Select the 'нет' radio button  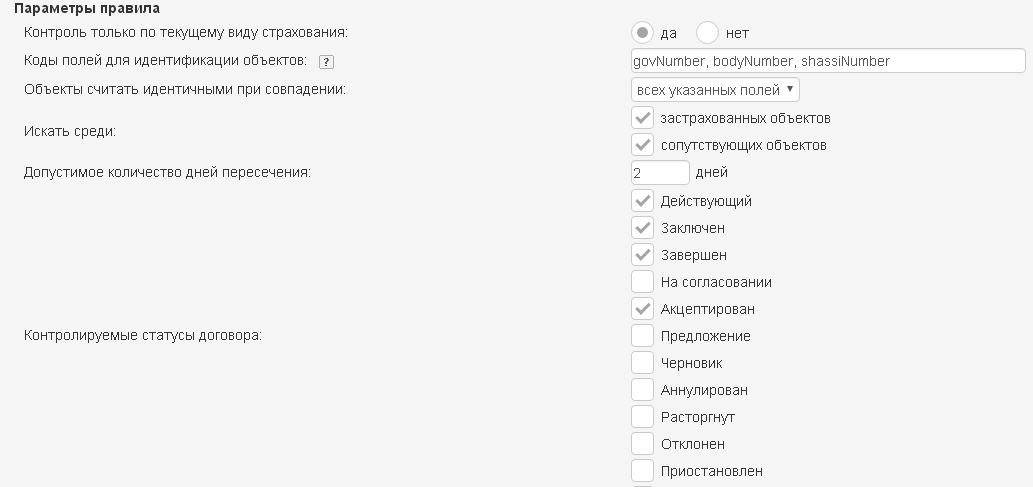pos(708,33)
